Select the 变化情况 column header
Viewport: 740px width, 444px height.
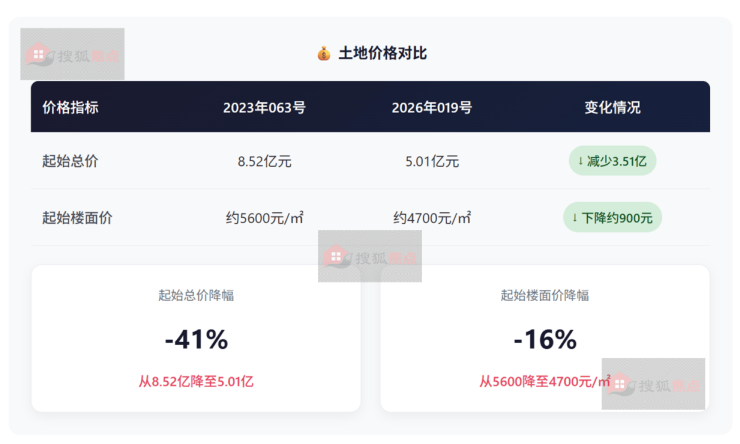point(612,107)
